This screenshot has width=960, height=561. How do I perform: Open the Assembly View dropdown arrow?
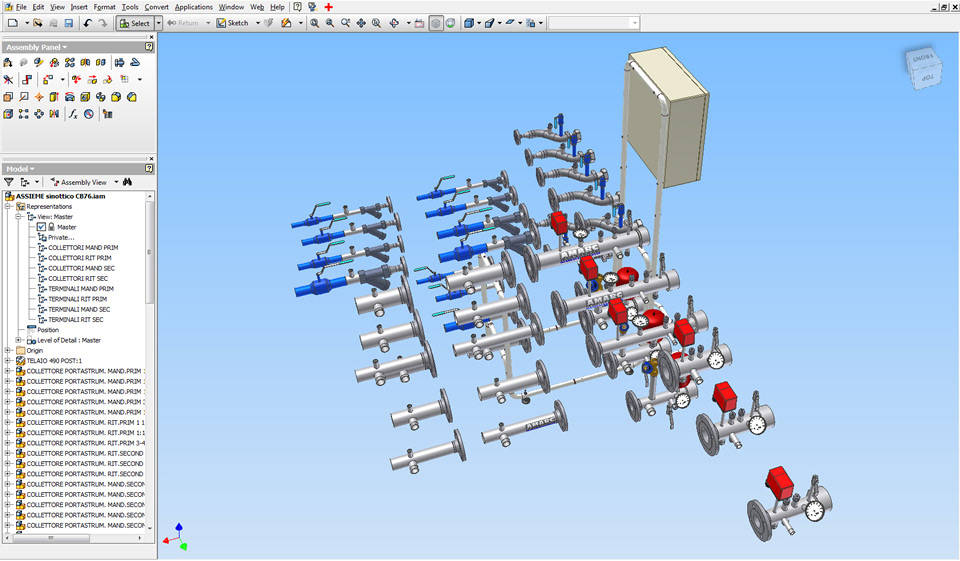[116, 182]
